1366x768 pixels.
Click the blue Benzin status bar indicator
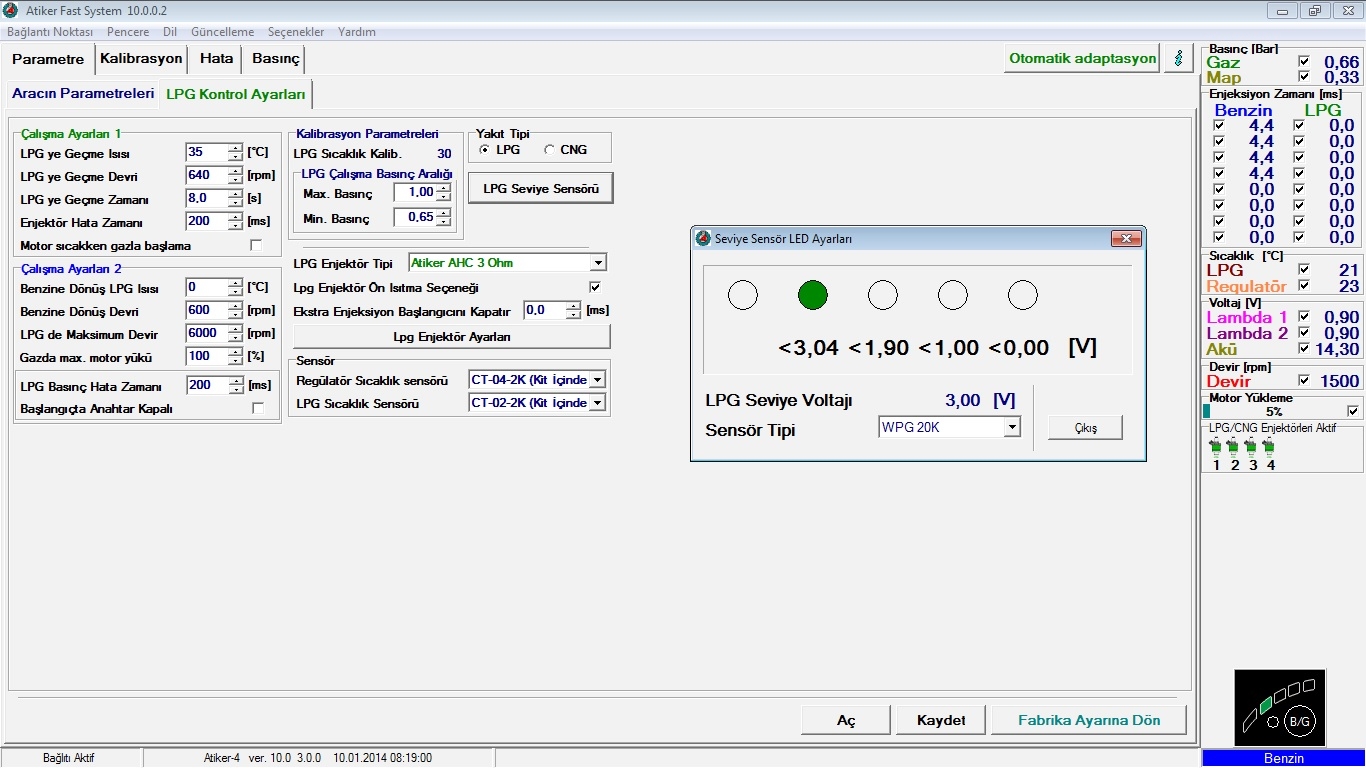[x=1283, y=758]
